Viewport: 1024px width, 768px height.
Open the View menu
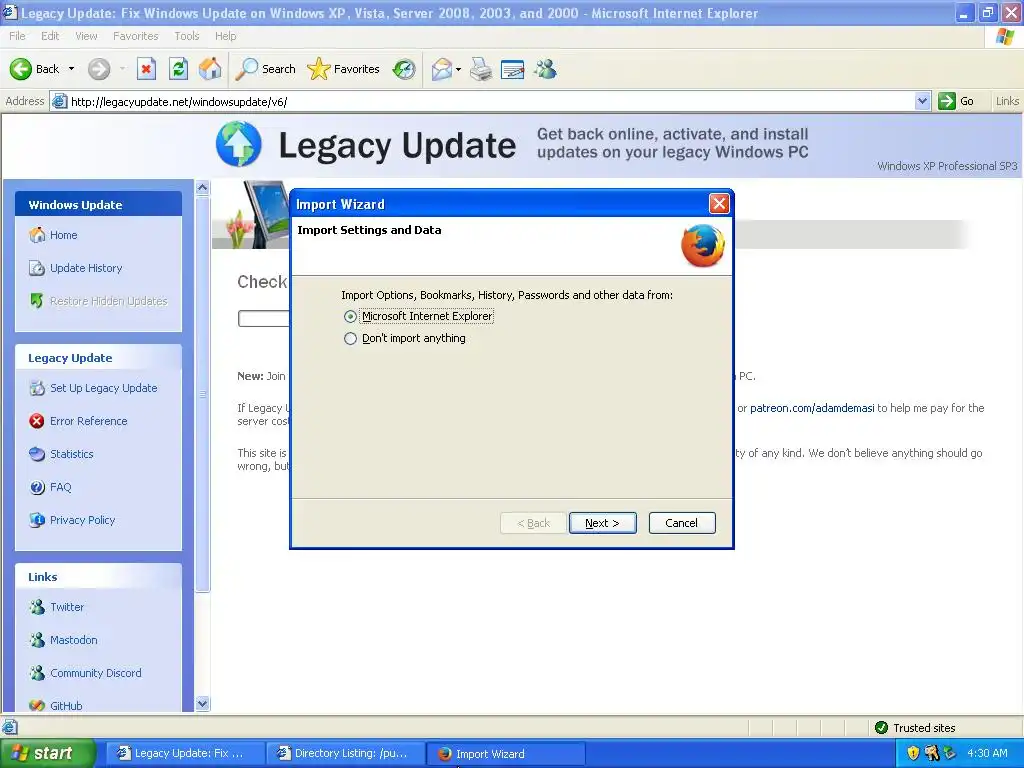[x=86, y=36]
